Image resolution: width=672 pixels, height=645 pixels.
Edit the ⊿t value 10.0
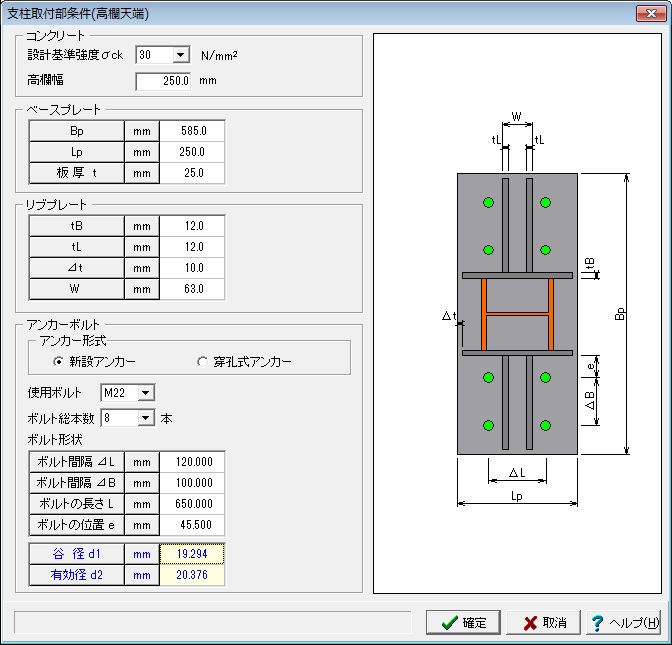click(x=192, y=268)
